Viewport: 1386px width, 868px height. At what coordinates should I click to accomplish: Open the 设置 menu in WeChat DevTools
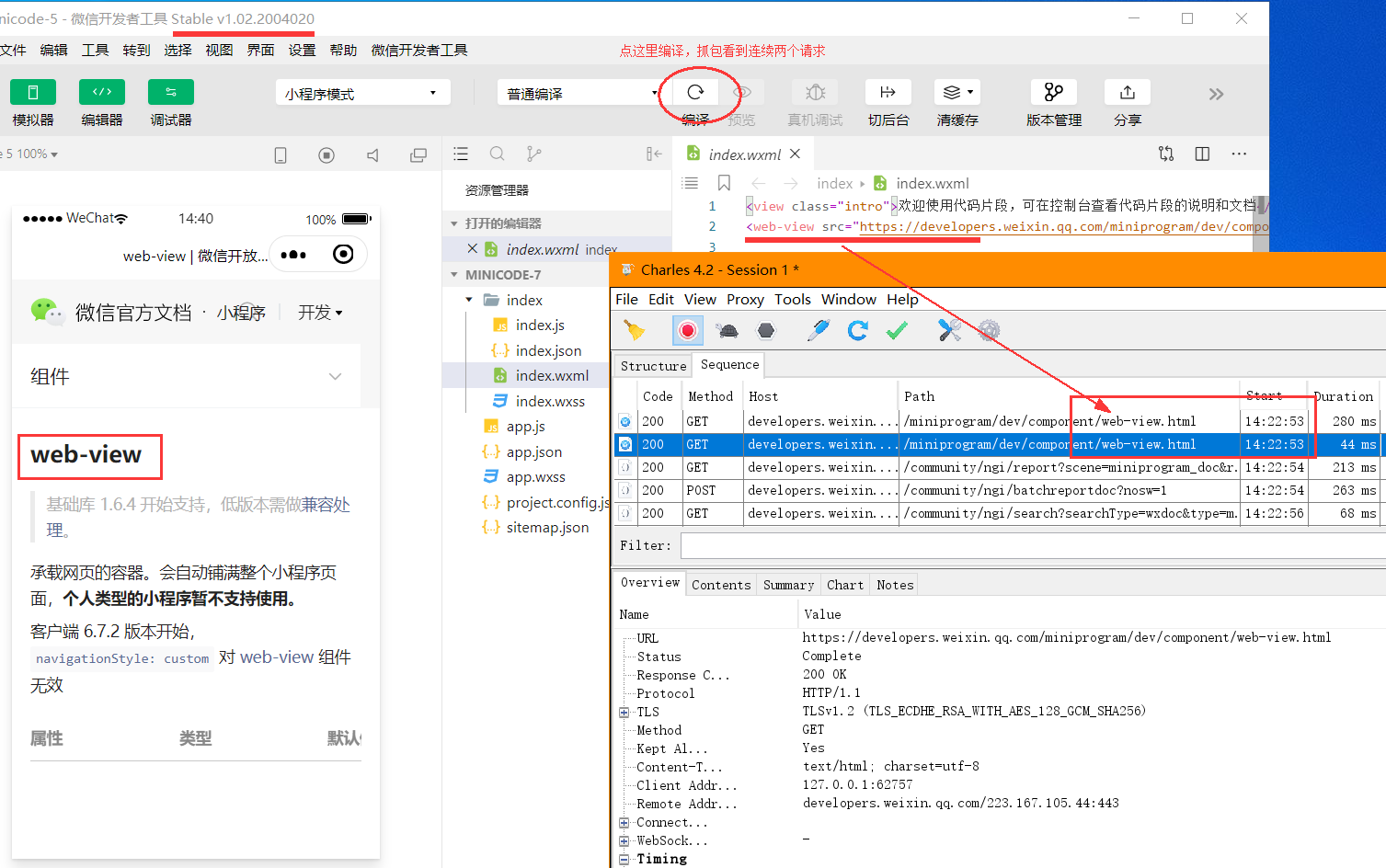pyautogui.click(x=302, y=50)
